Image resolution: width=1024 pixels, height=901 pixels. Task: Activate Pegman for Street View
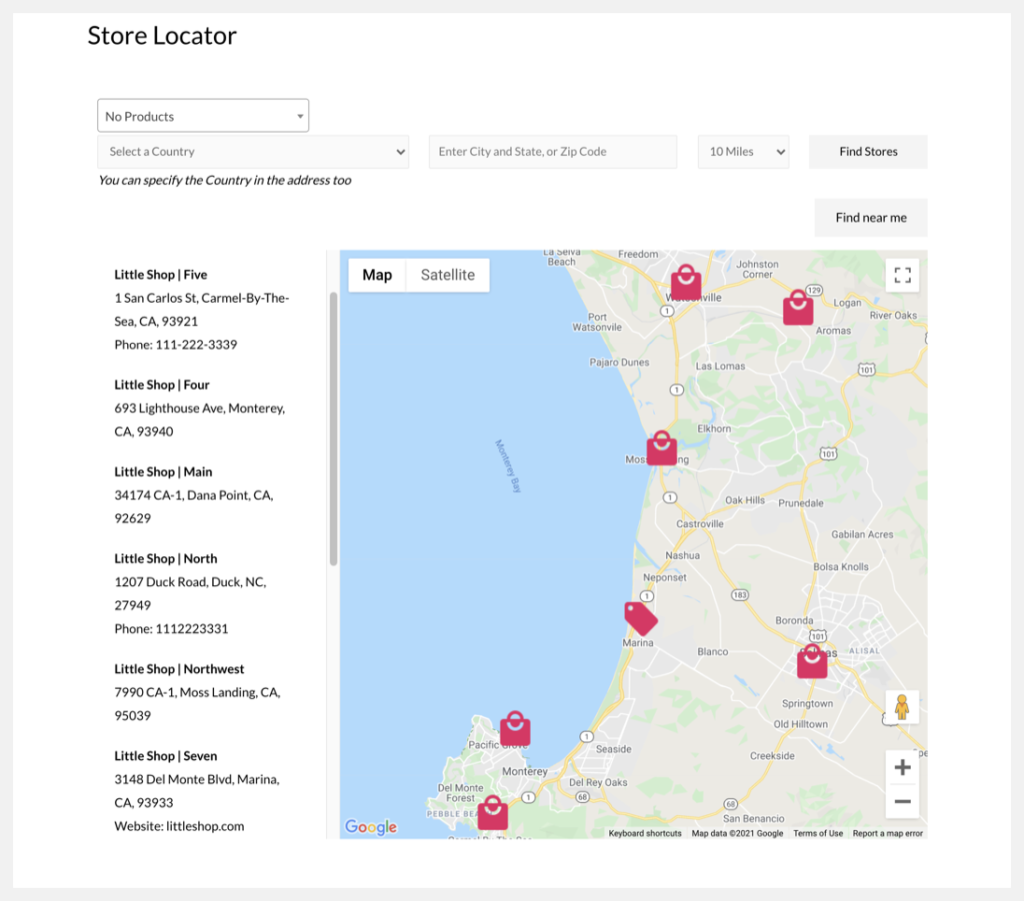click(901, 708)
